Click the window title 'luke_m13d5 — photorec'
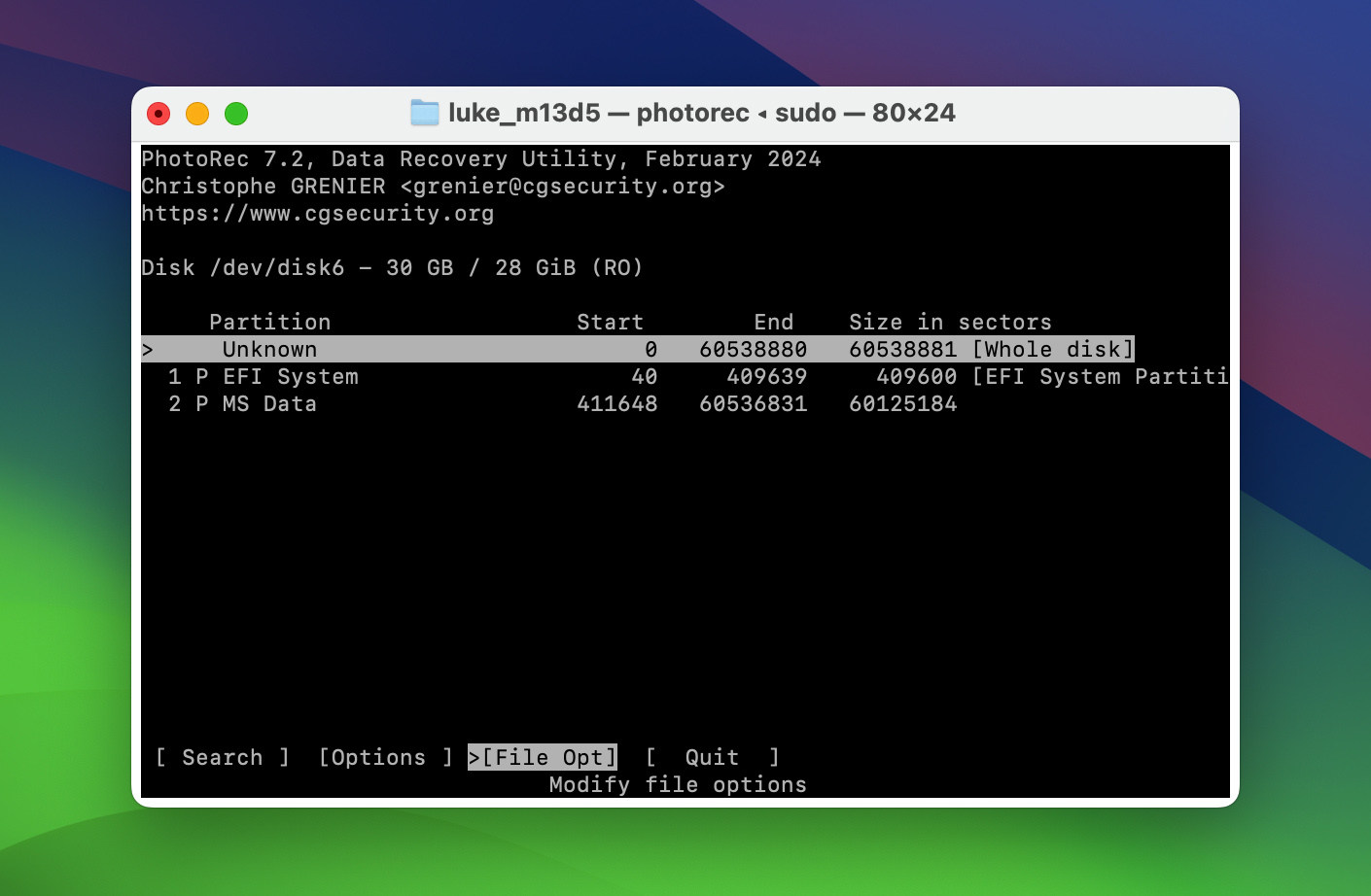The image size is (1371, 896). tap(599, 113)
